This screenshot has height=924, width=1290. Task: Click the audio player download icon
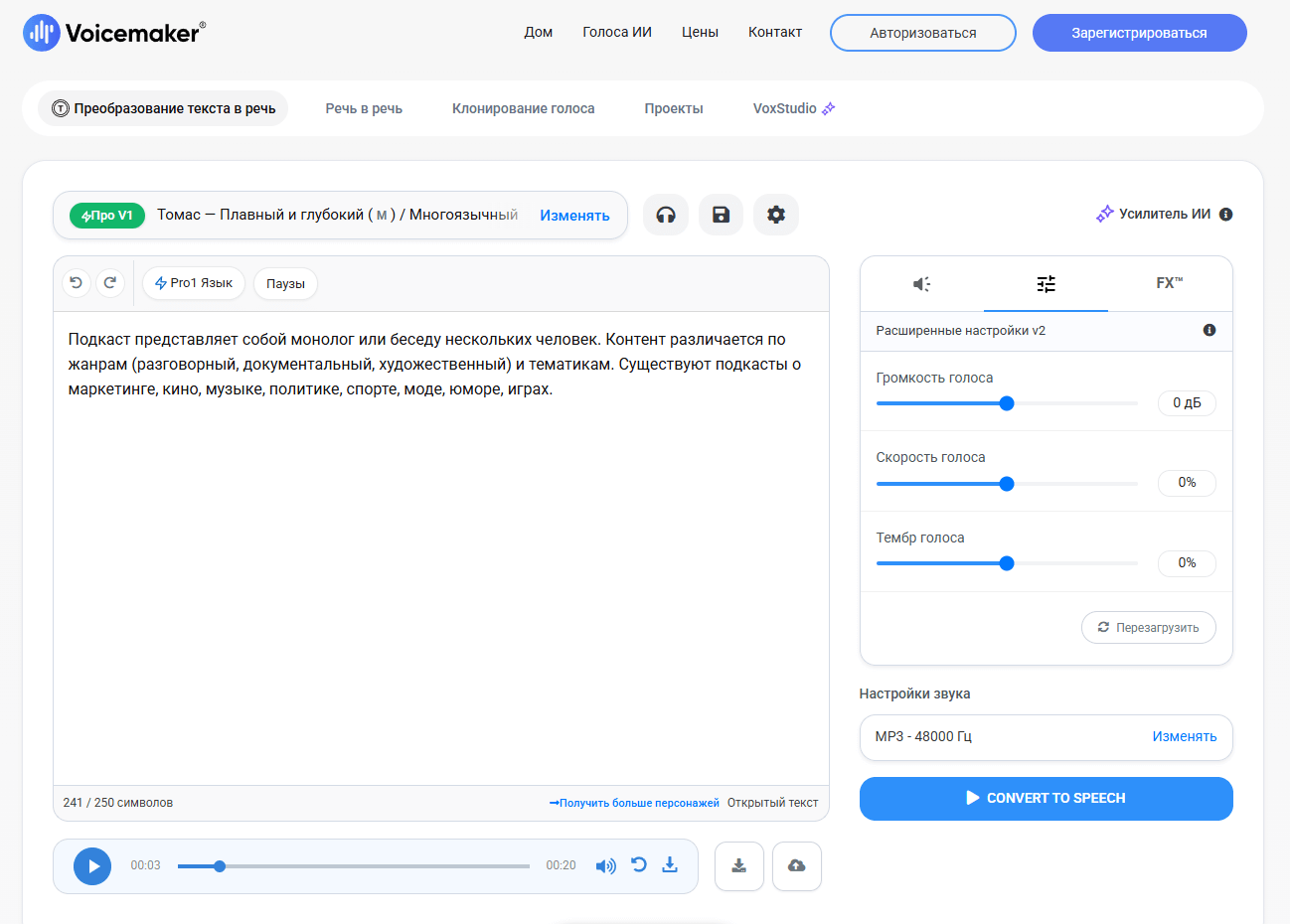pyautogui.click(x=670, y=865)
